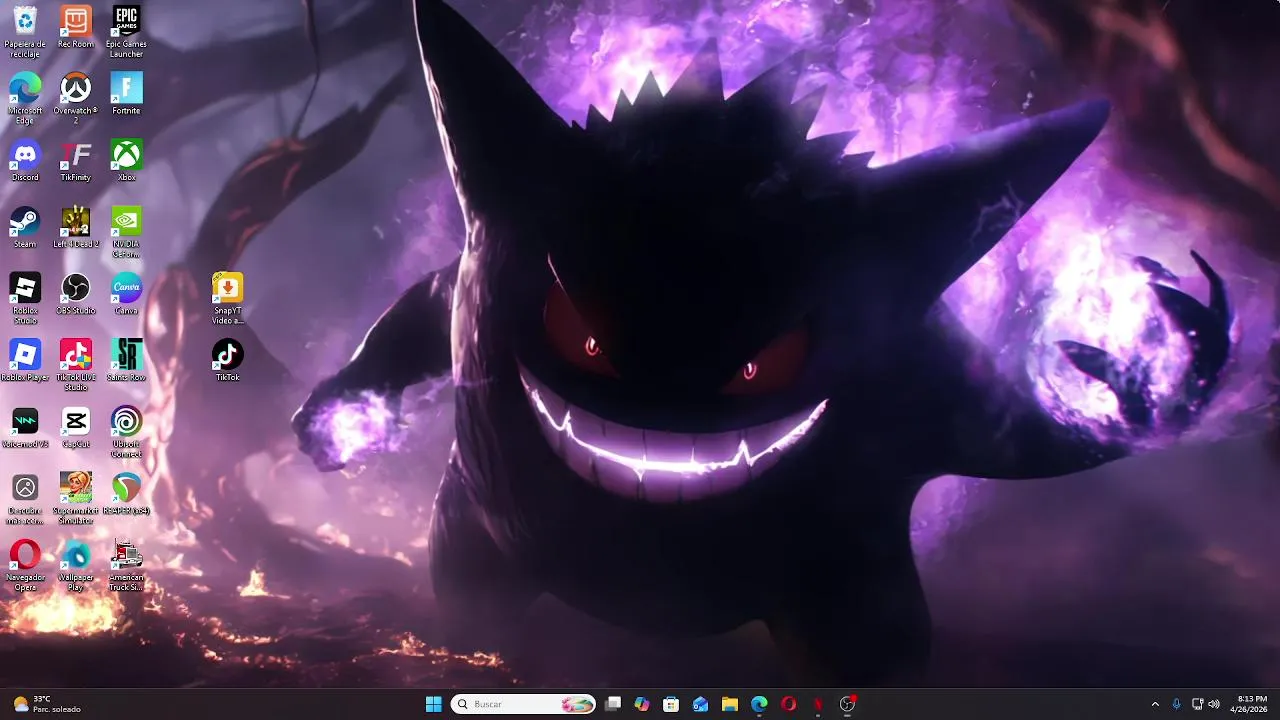Screen dimensions: 1280x720
Task: Launch the Rec Room desktop shortcut
Action: 76,27
